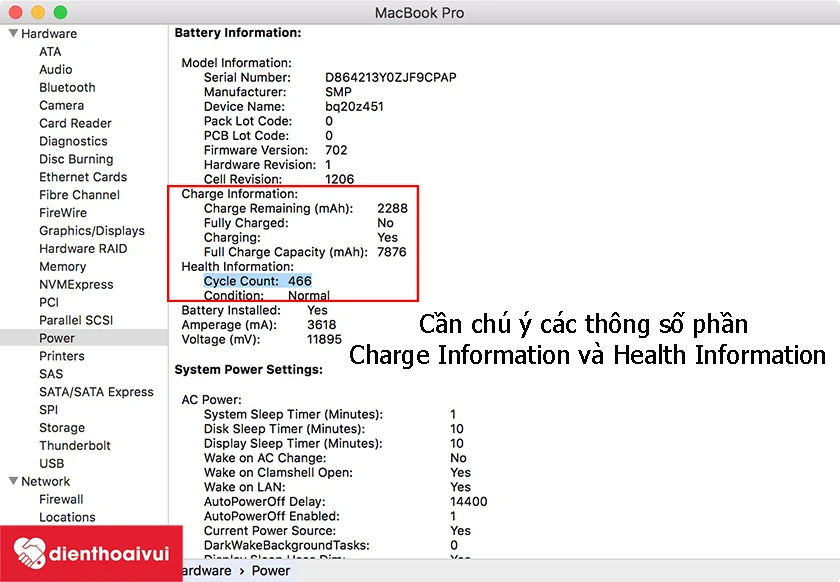Open Storage information

pos(62,428)
